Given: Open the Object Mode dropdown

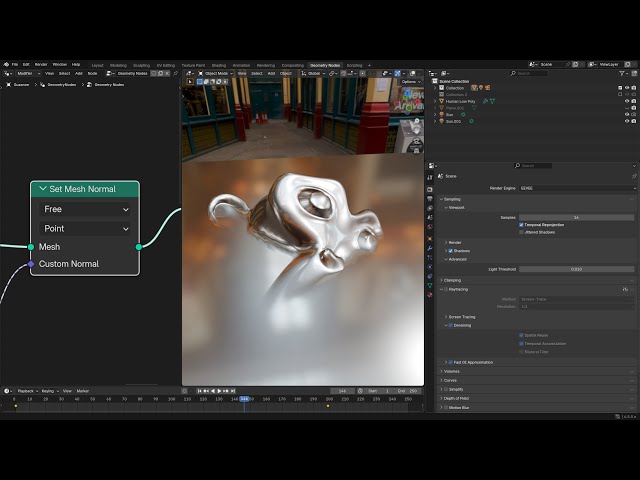Looking at the screenshot, I should [216, 73].
